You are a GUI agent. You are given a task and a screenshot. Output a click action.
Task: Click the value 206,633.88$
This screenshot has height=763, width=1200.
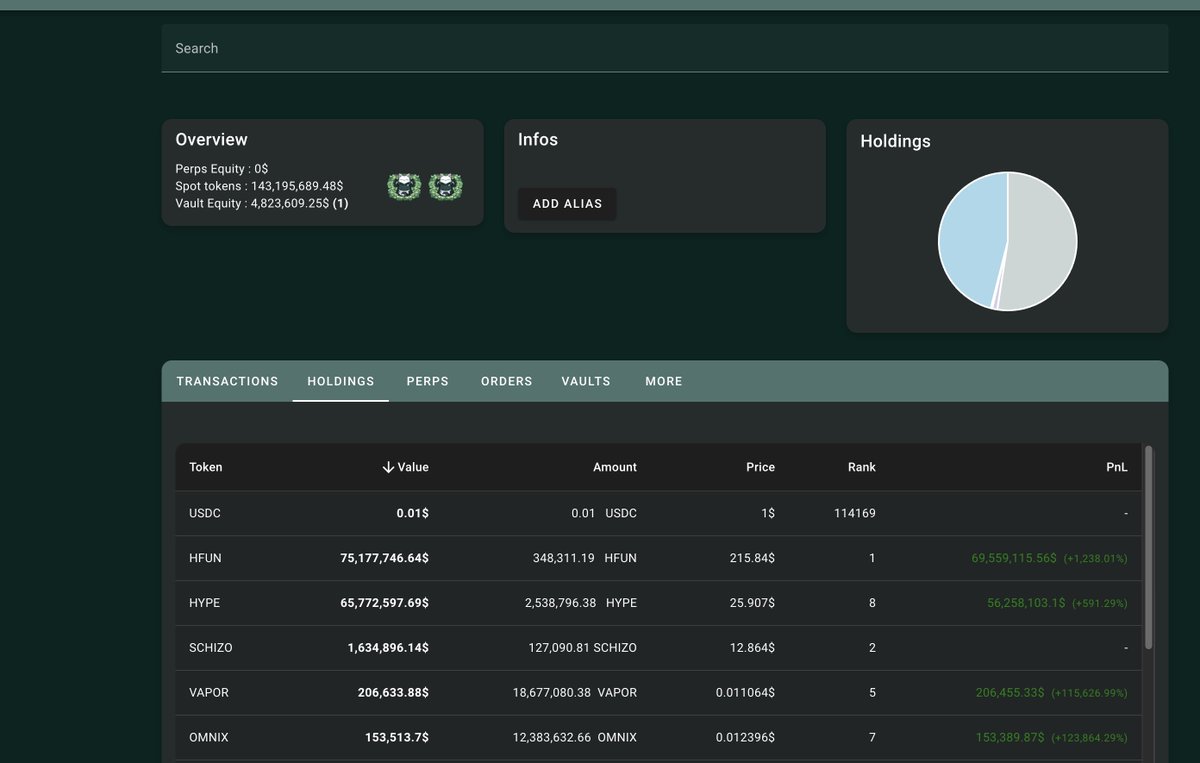click(x=393, y=692)
